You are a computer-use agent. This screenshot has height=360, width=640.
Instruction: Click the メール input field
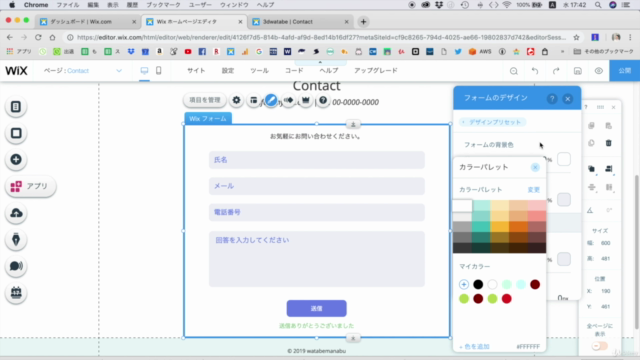pos(316,186)
